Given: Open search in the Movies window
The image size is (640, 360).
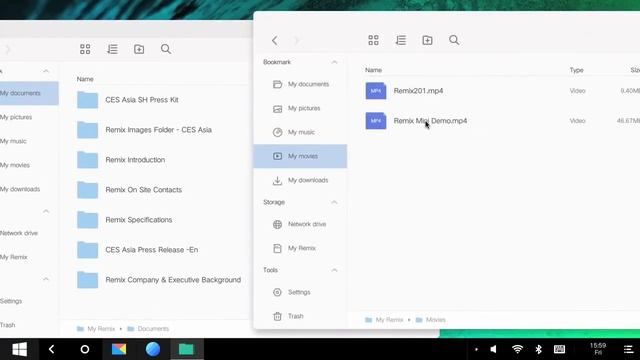Looking at the screenshot, I should click(454, 40).
